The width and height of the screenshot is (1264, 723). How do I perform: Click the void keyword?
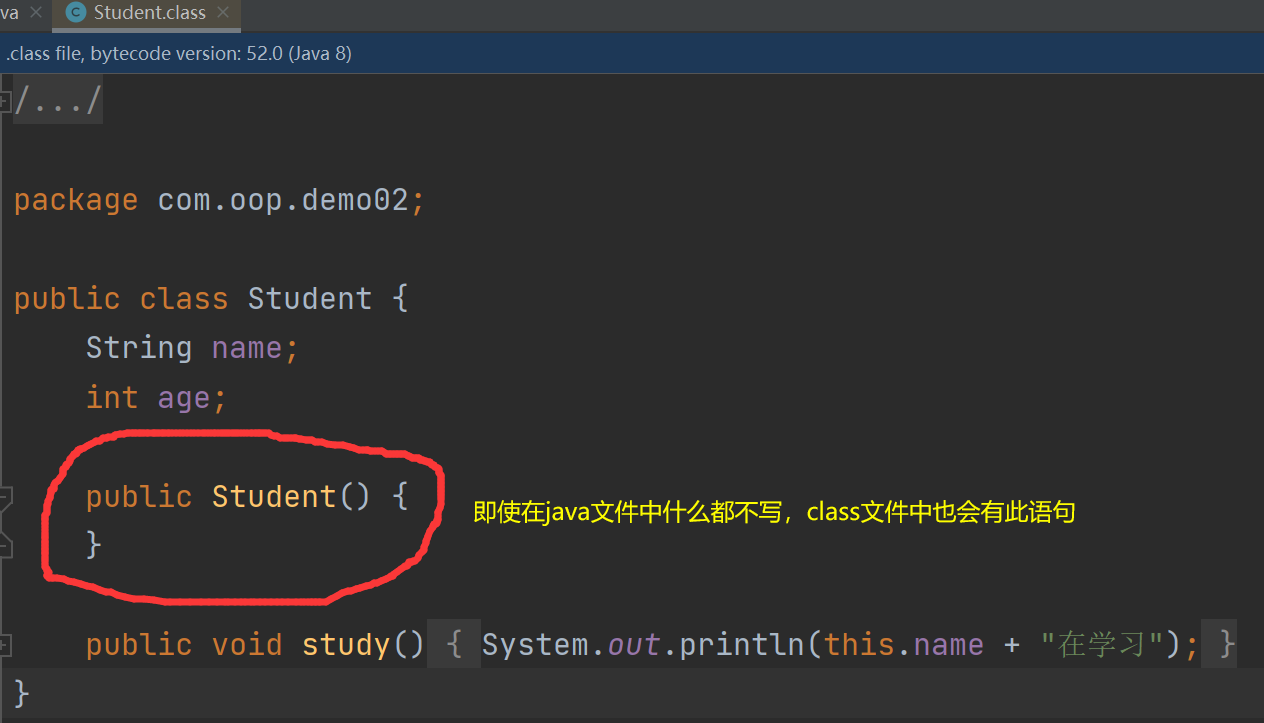(x=247, y=644)
